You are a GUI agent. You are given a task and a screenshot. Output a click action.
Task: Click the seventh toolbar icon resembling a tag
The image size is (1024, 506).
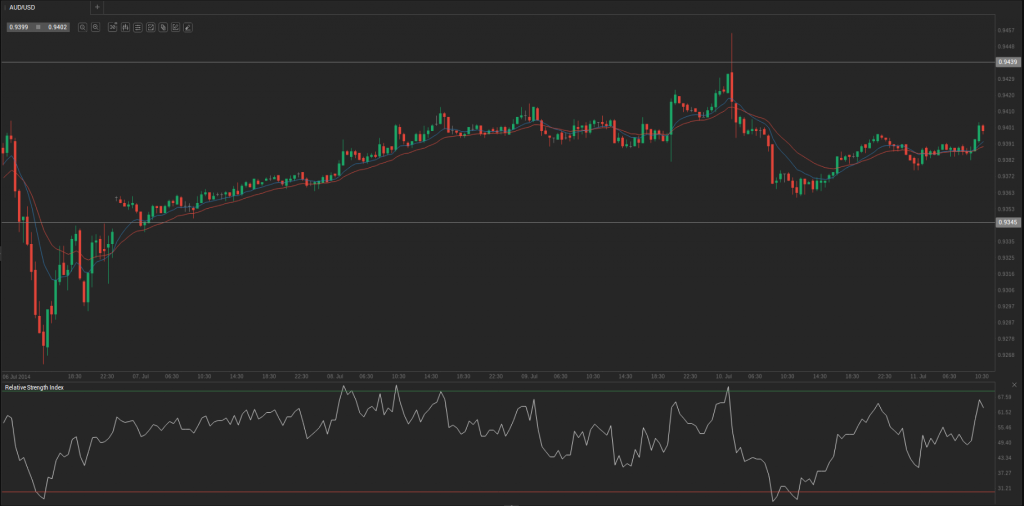click(x=162, y=27)
